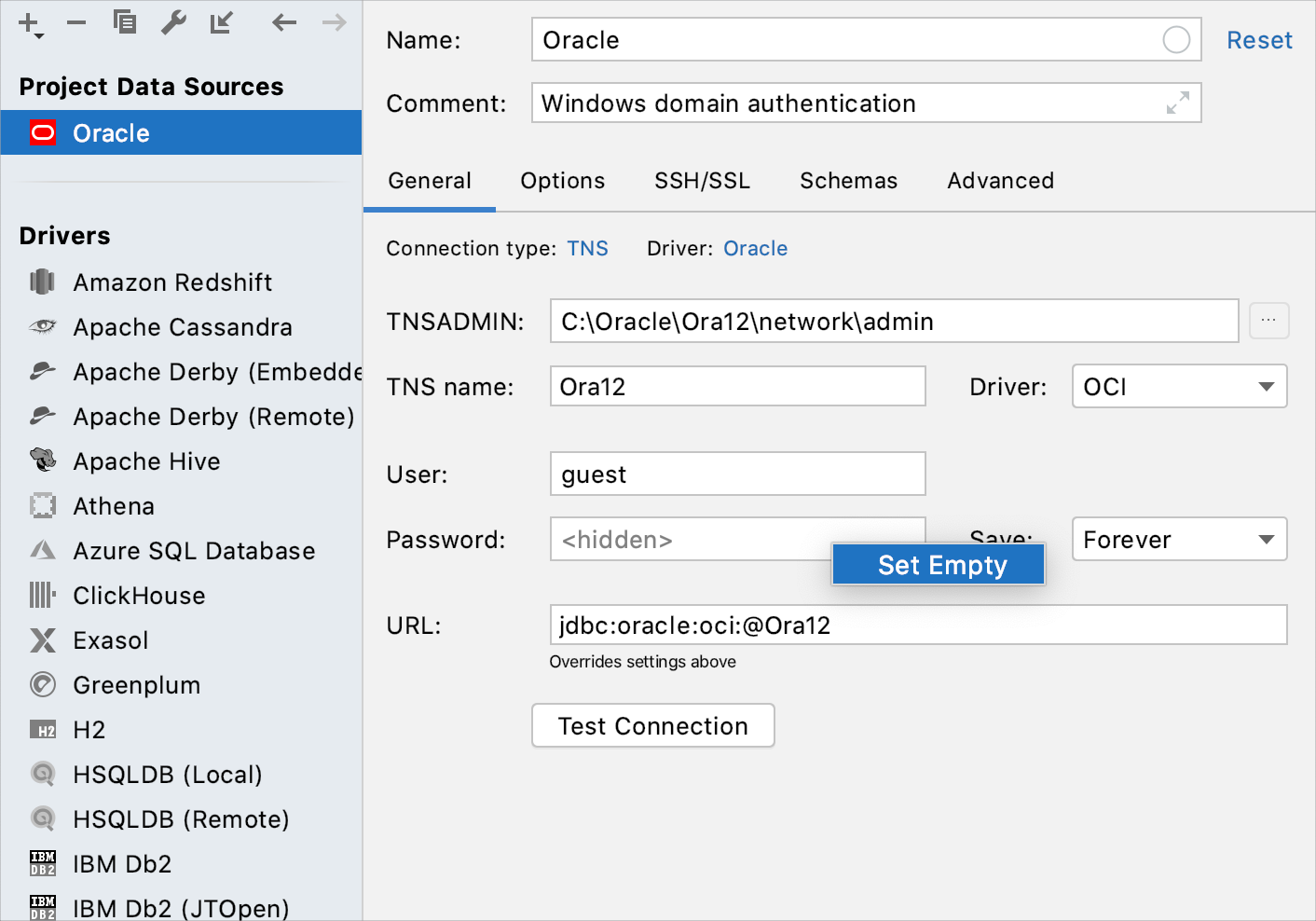Click into the TNSADMIN path field
Image resolution: width=1316 pixels, height=921 pixels.
895,321
